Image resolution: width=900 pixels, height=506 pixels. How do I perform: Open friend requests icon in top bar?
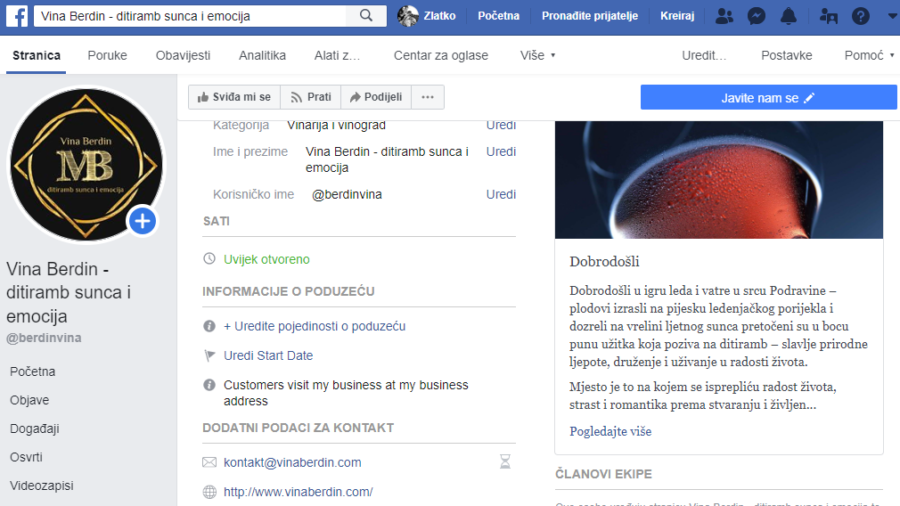(x=725, y=16)
